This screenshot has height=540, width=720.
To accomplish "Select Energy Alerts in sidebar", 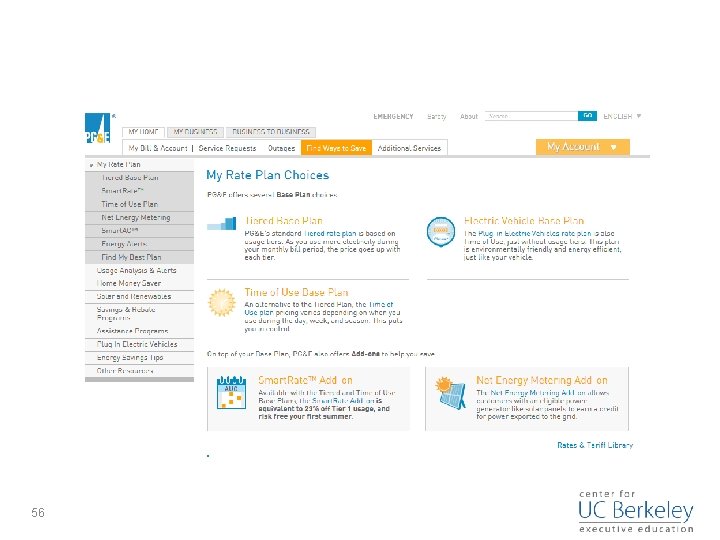I will pos(140,244).
